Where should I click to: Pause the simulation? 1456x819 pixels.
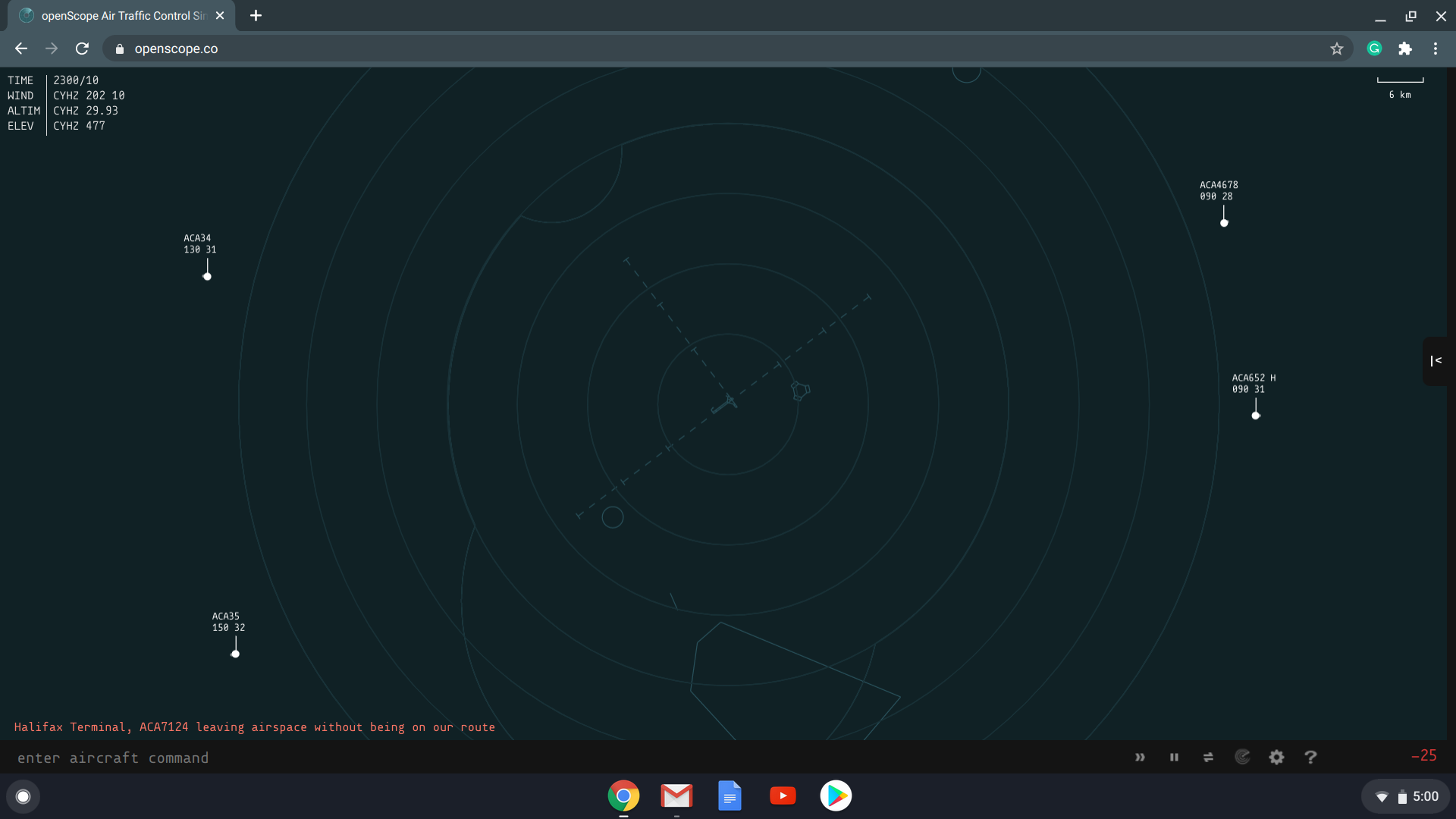click(1174, 757)
